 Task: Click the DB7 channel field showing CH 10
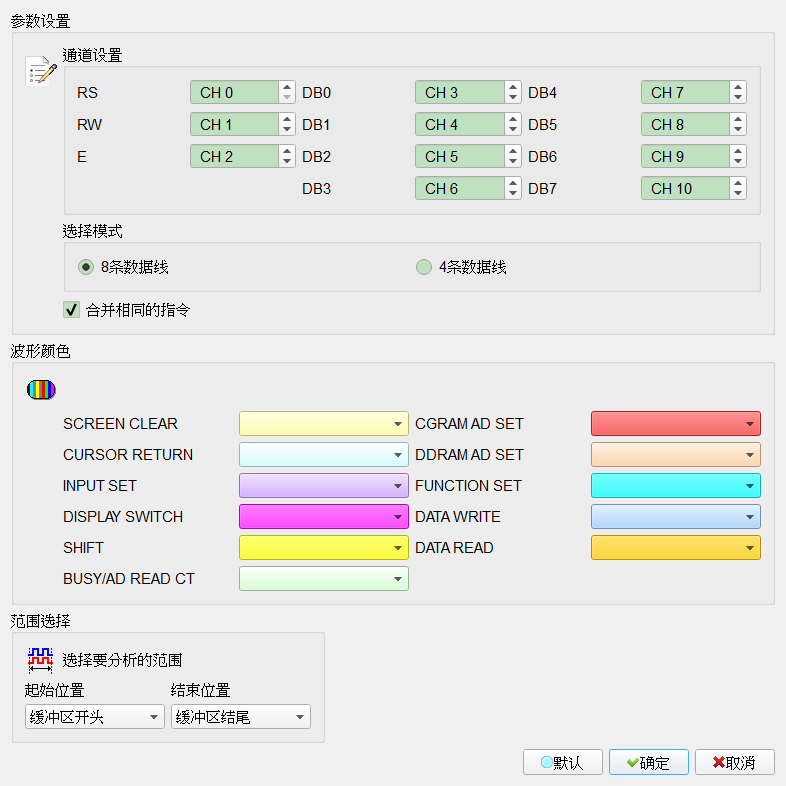coord(685,188)
